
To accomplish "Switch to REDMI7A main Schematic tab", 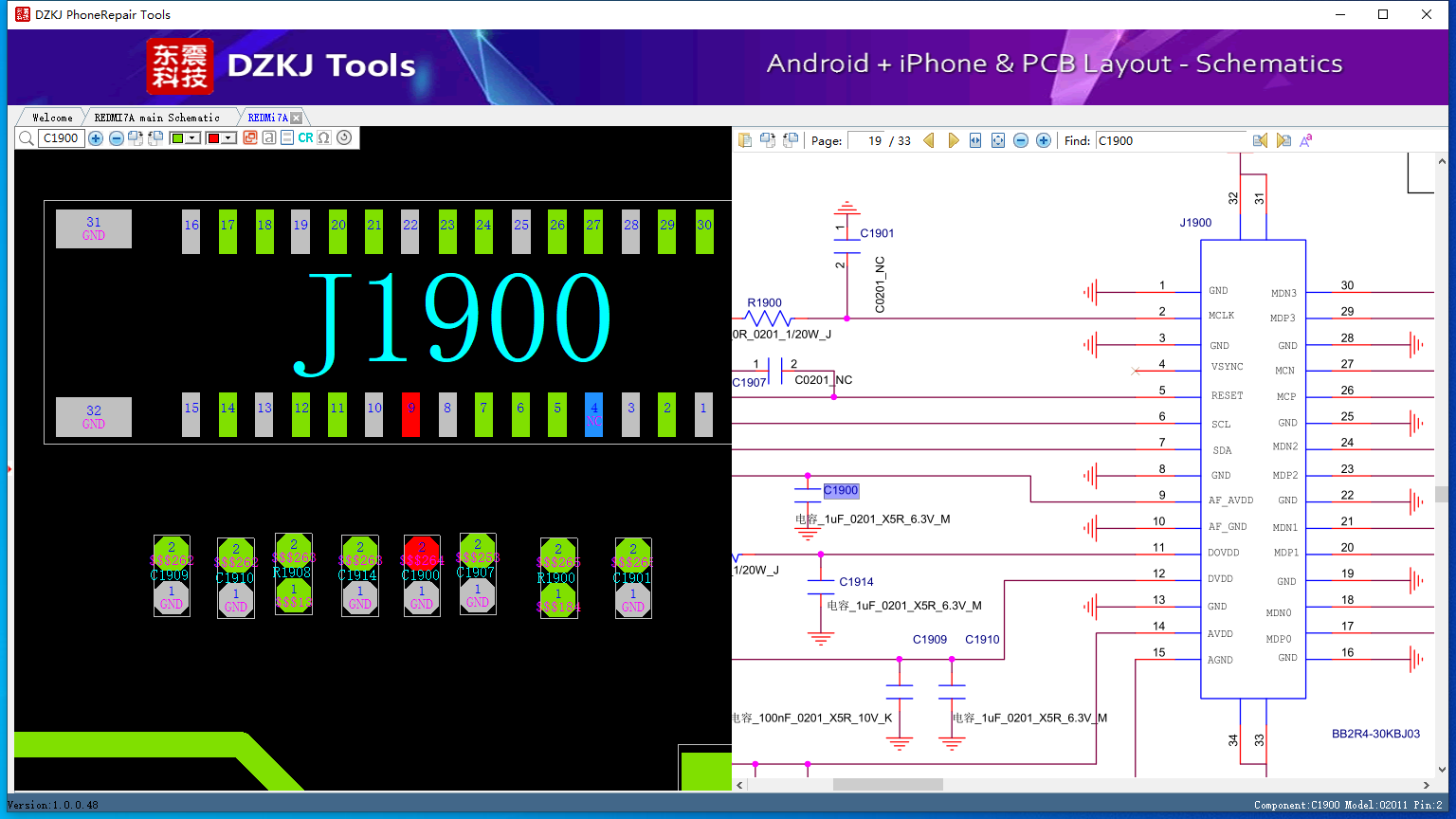I will (156, 118).
